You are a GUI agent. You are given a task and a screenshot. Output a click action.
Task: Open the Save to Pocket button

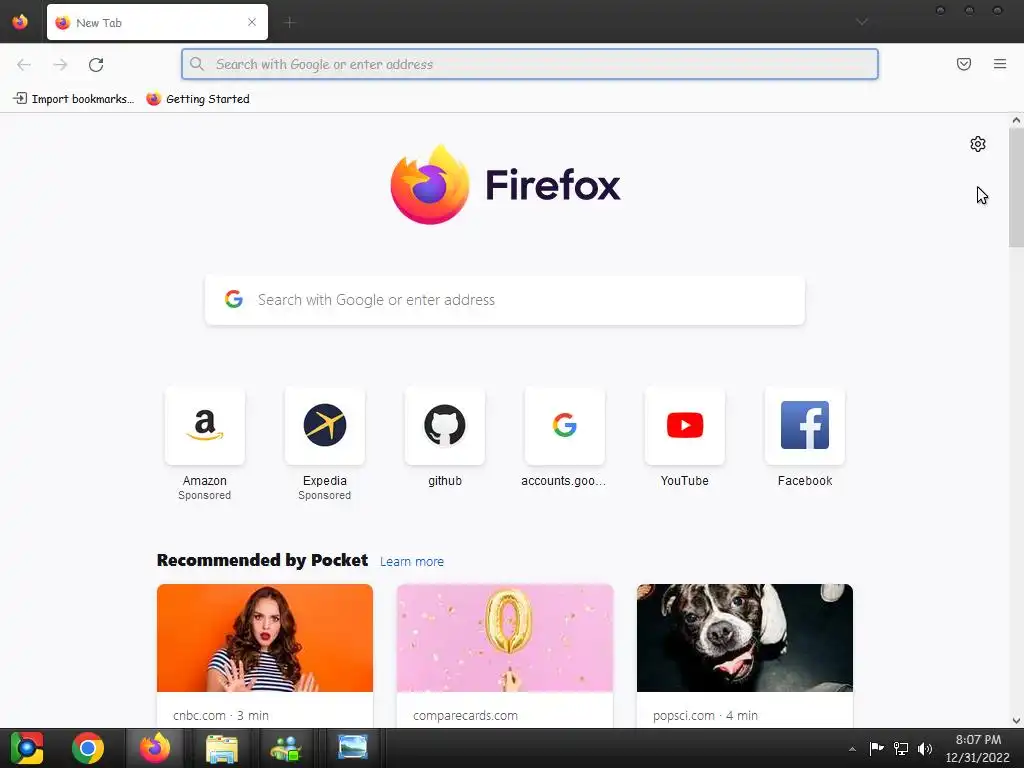(963, 64)
